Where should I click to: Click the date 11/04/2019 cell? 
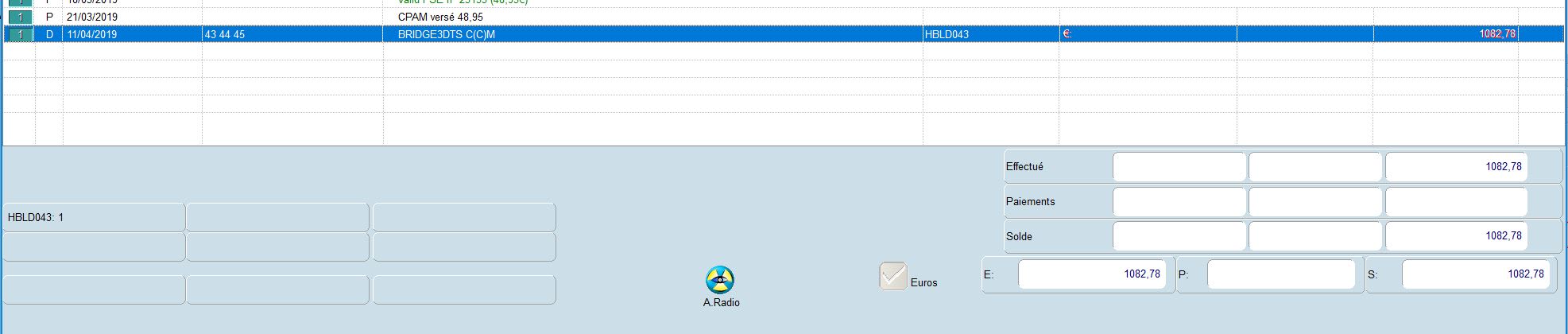click(x=92, y=34)
